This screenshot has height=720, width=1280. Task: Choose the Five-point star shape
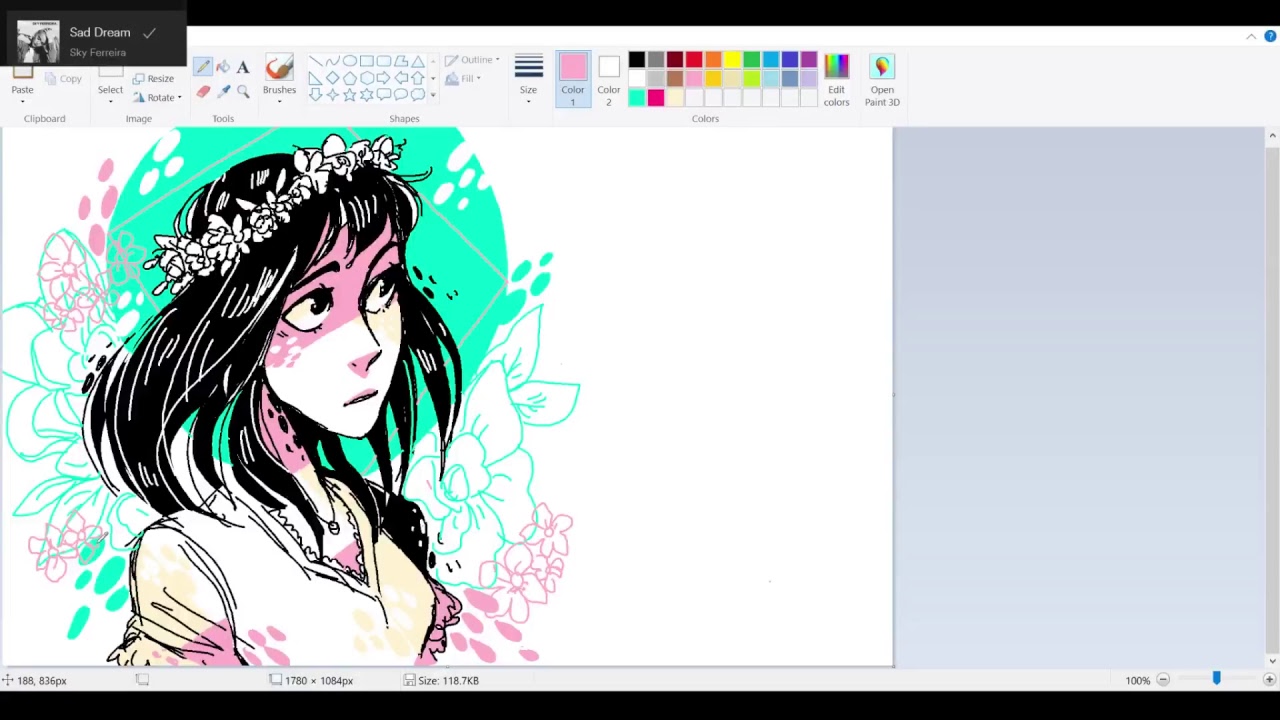(x=349, y=95)
